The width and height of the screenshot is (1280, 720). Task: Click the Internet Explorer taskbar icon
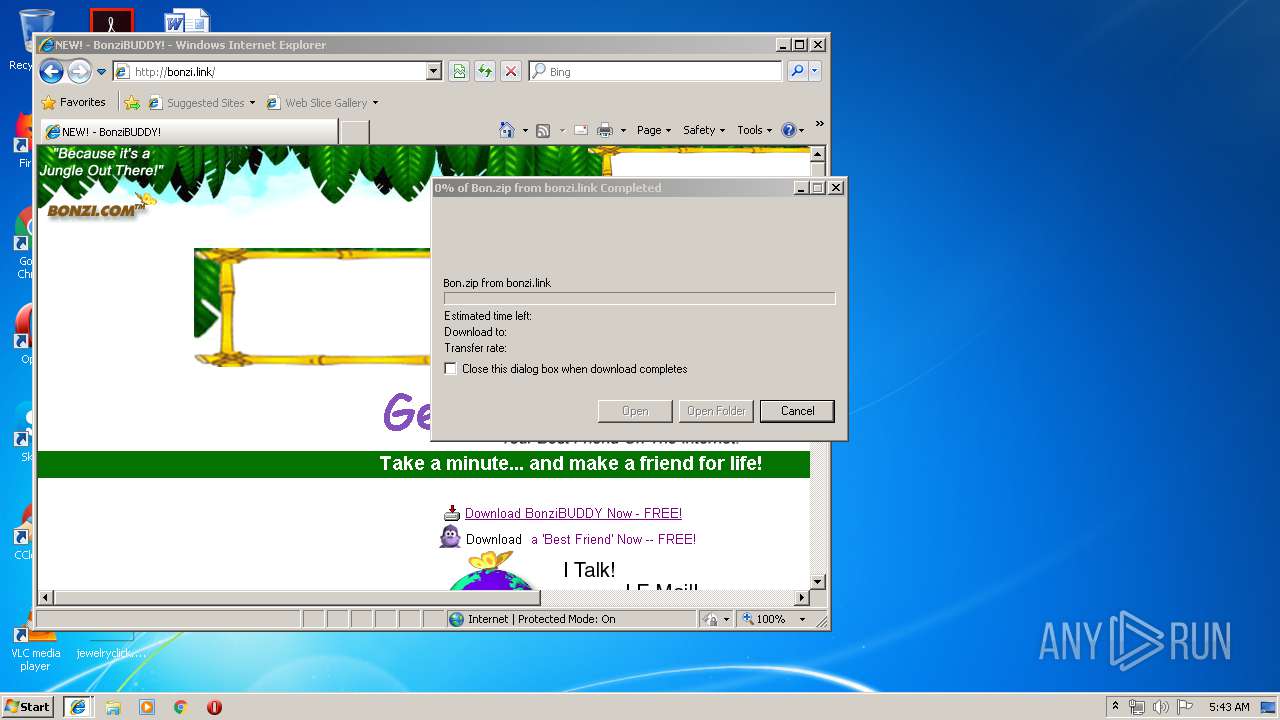pos(77,707)
